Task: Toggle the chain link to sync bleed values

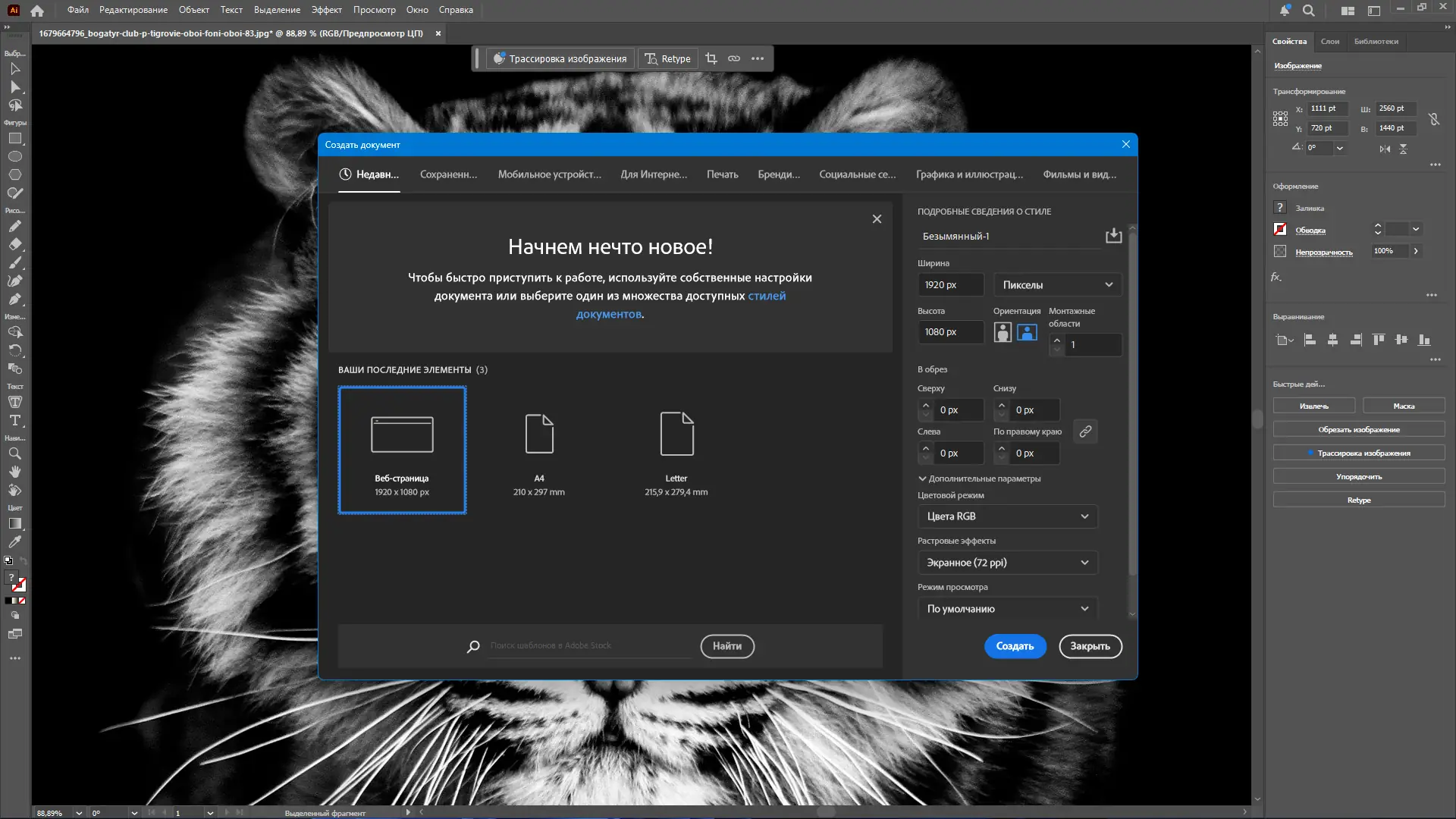Action: click(x=1085, y=431)
